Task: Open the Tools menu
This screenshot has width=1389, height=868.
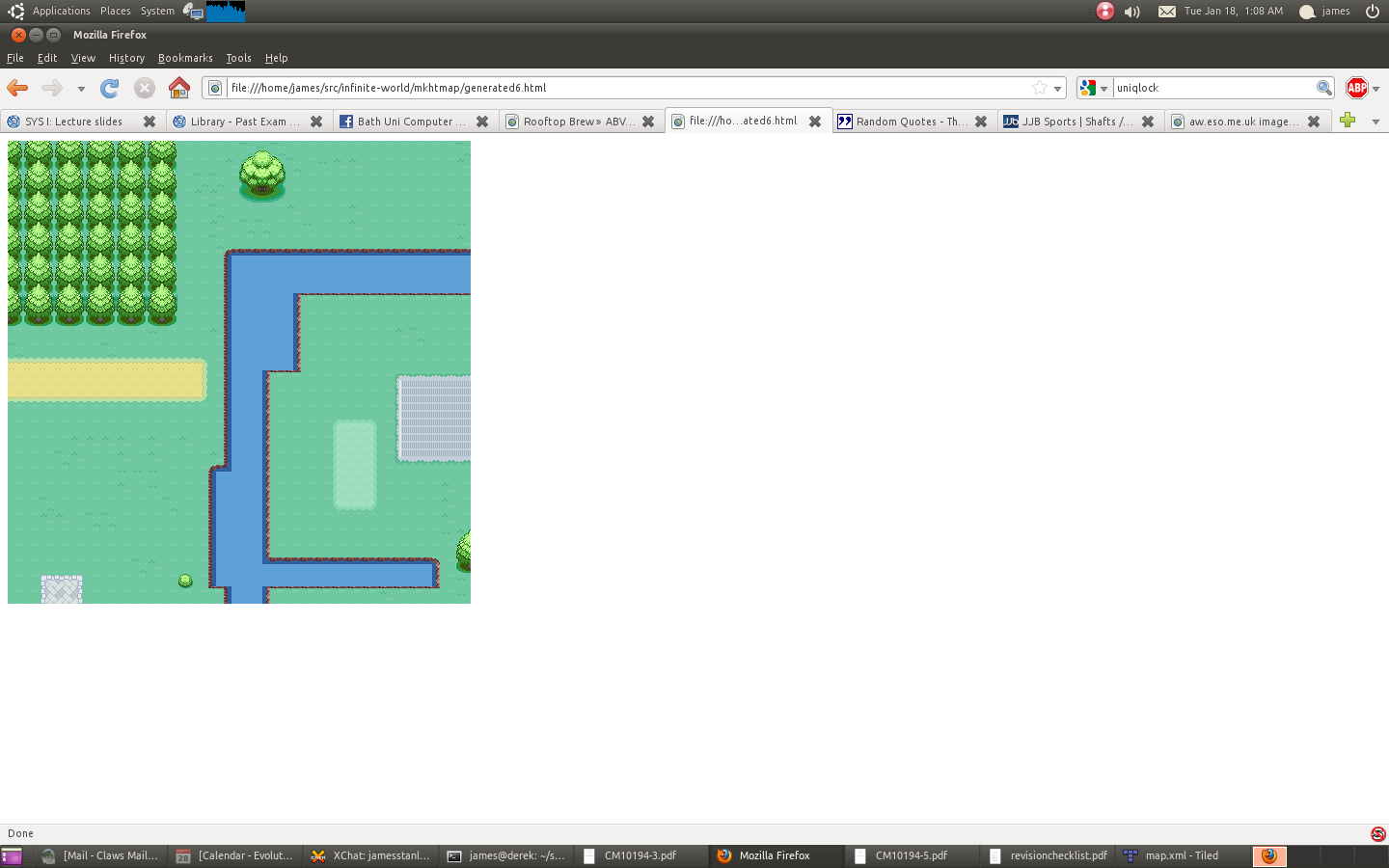Action: tap(238, 58)
